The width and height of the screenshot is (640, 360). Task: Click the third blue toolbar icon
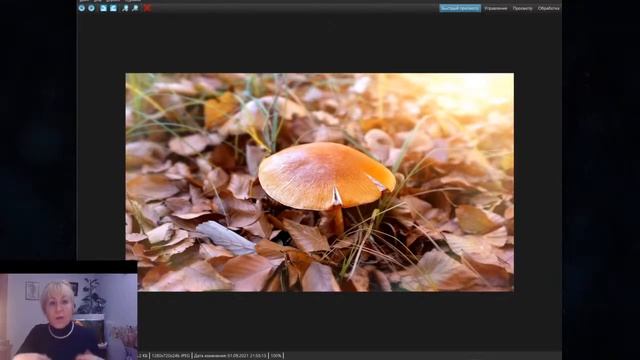click(x=103, y=8)
